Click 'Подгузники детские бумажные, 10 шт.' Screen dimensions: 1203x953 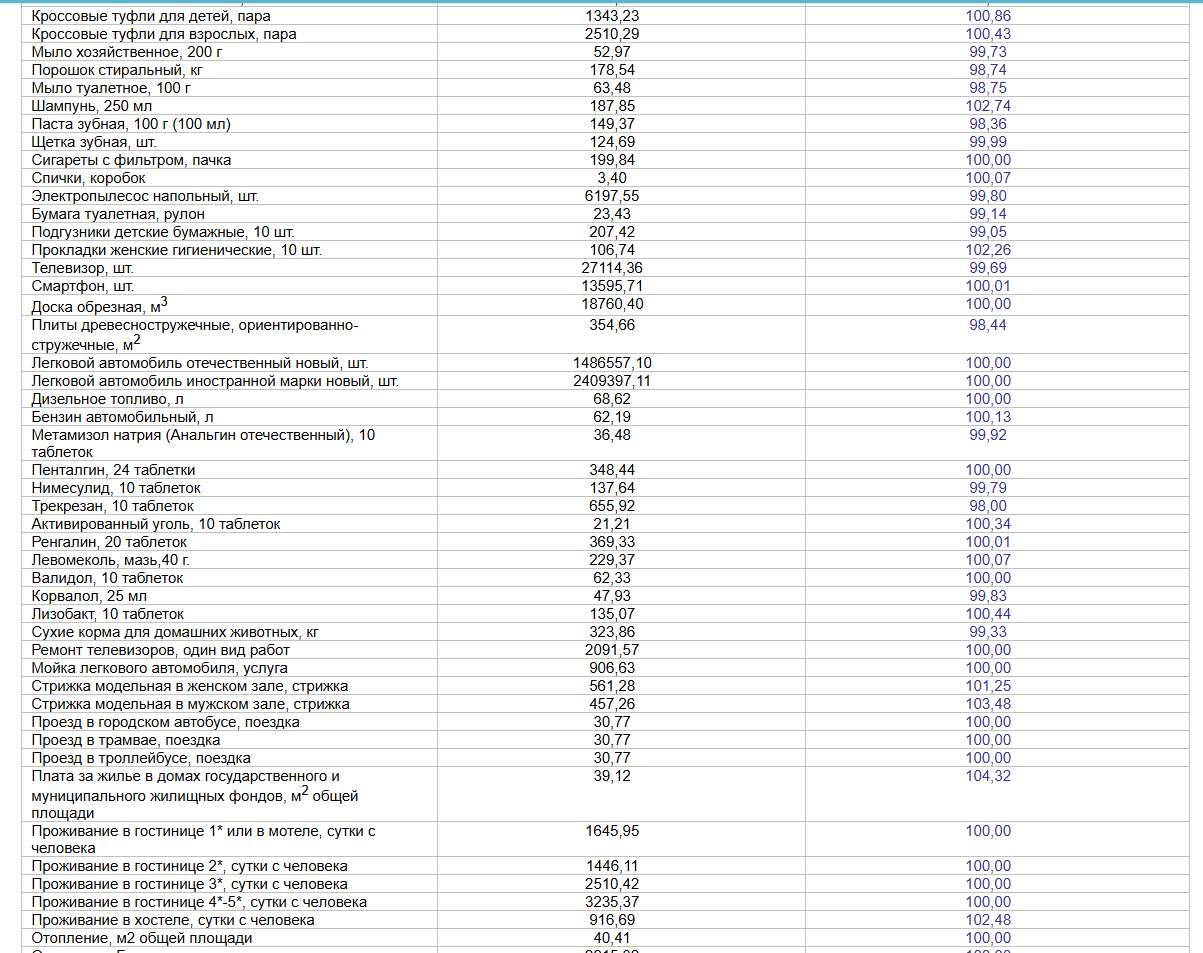pos(163,232)
